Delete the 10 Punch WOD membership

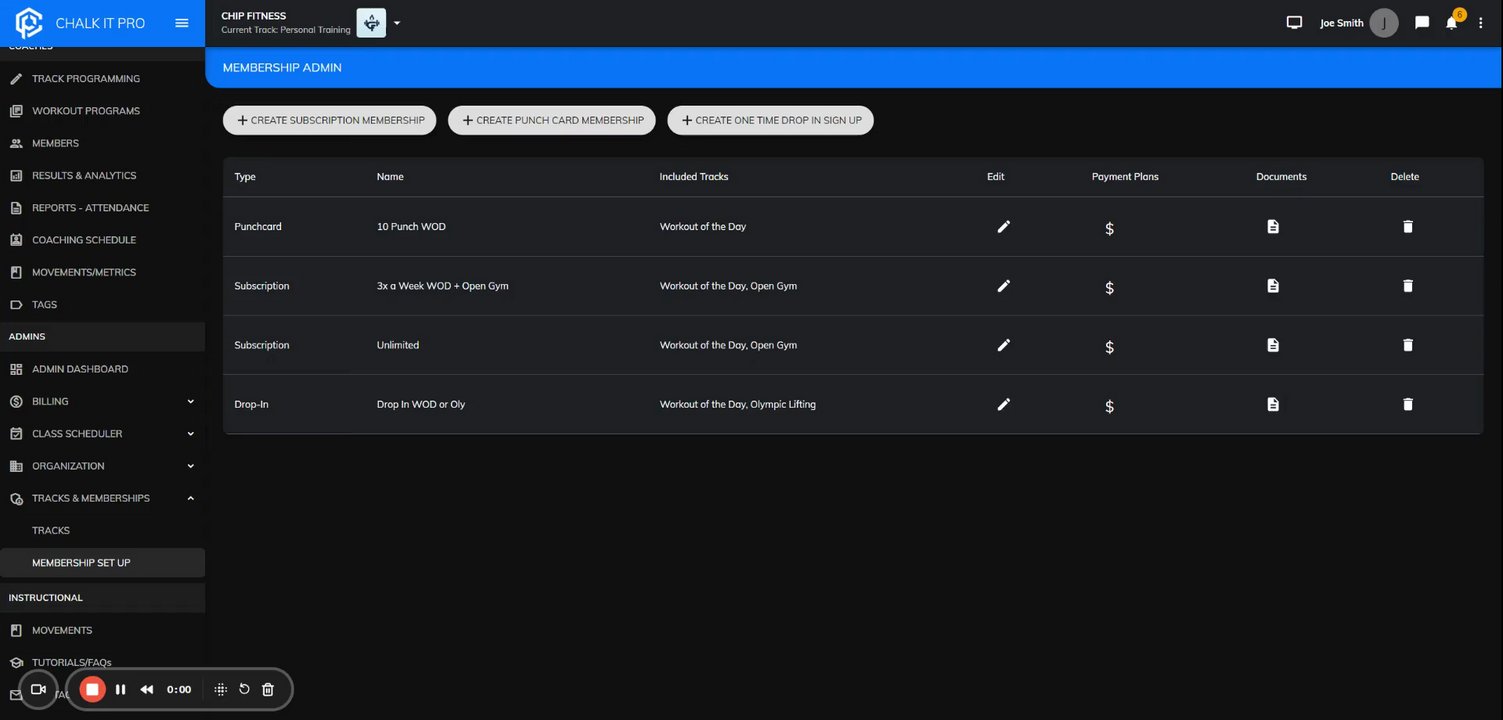coord(1408,227)
